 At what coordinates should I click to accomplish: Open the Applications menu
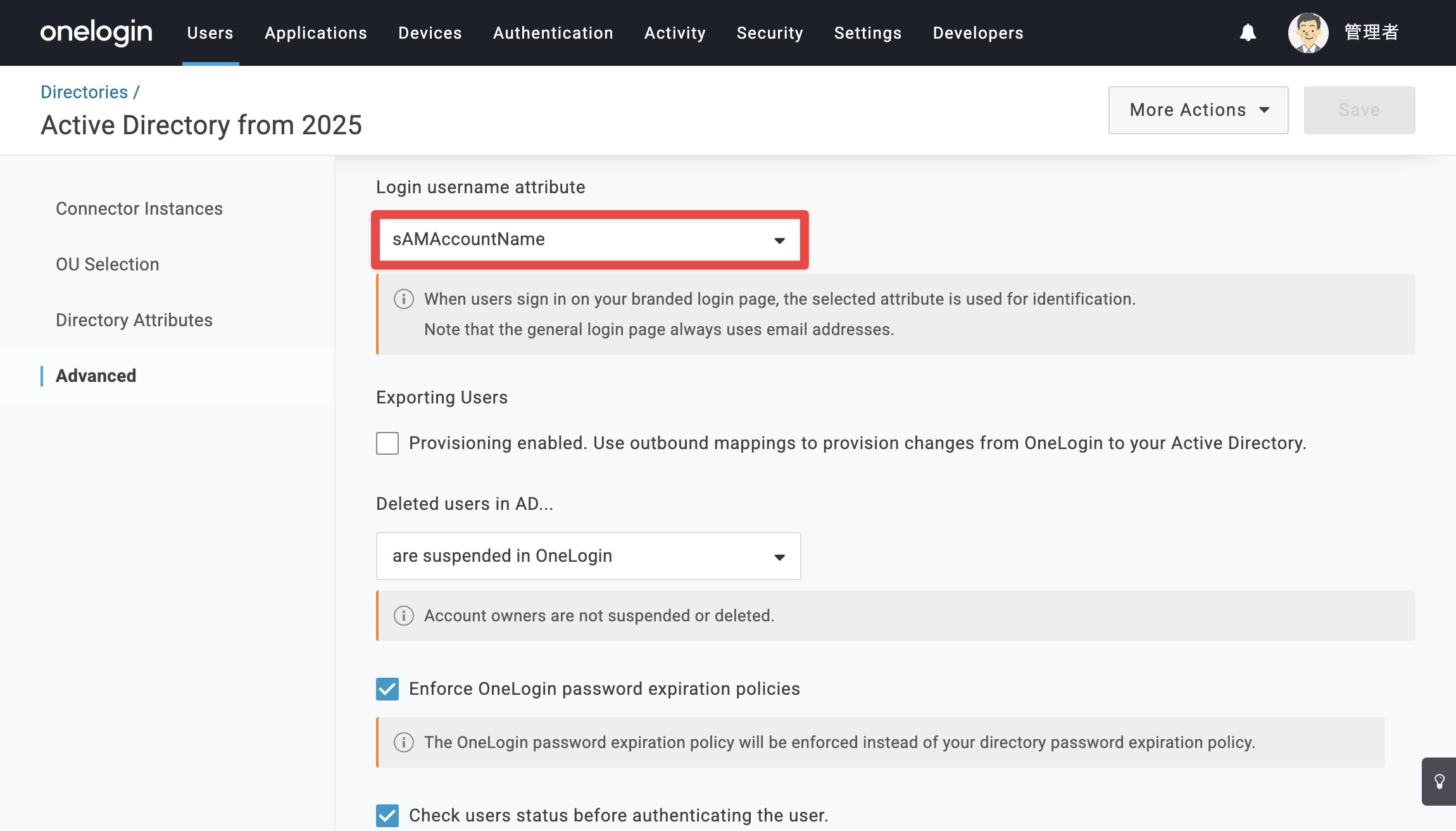(x=316, y=33)
